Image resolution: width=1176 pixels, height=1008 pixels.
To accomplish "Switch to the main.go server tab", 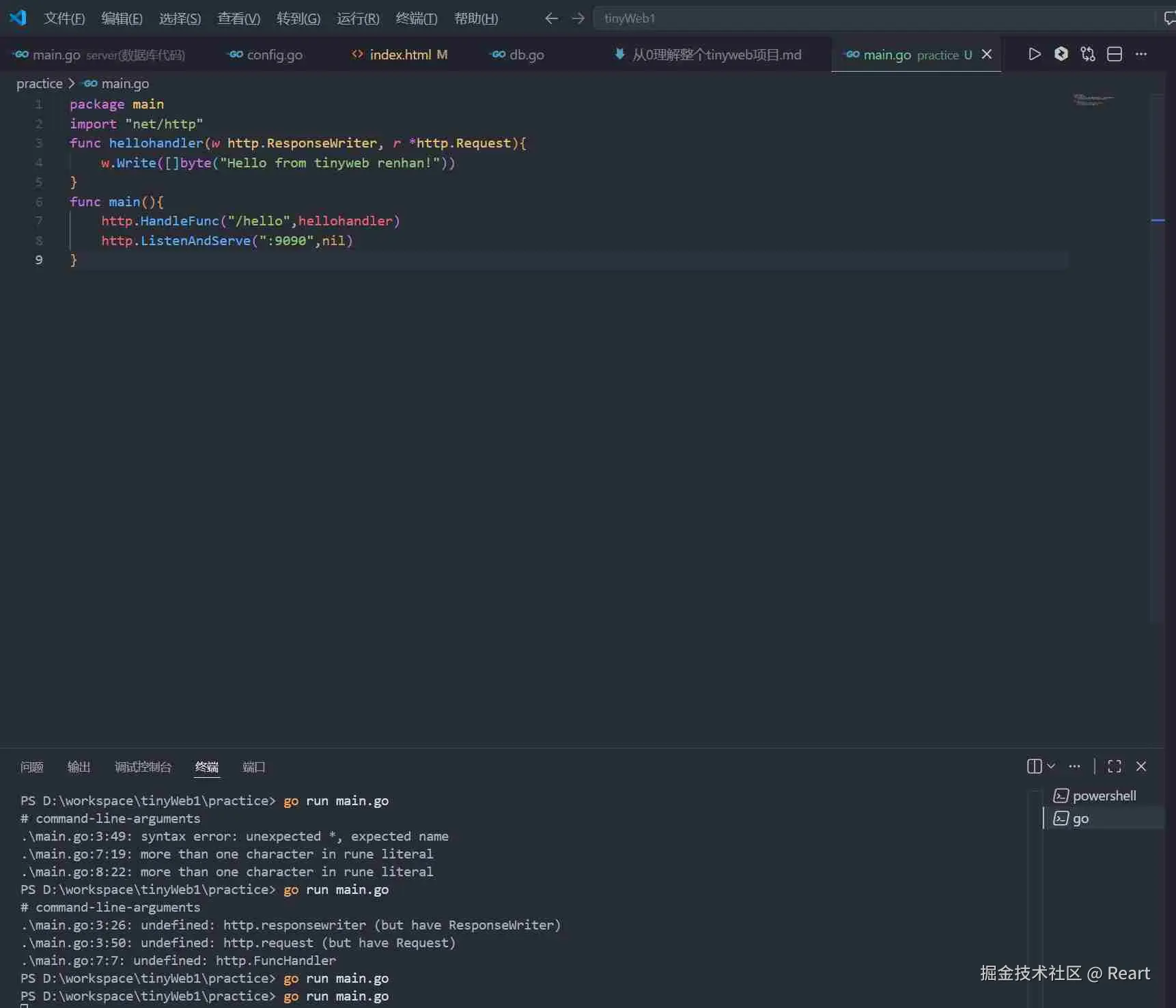I will point(100,55).
